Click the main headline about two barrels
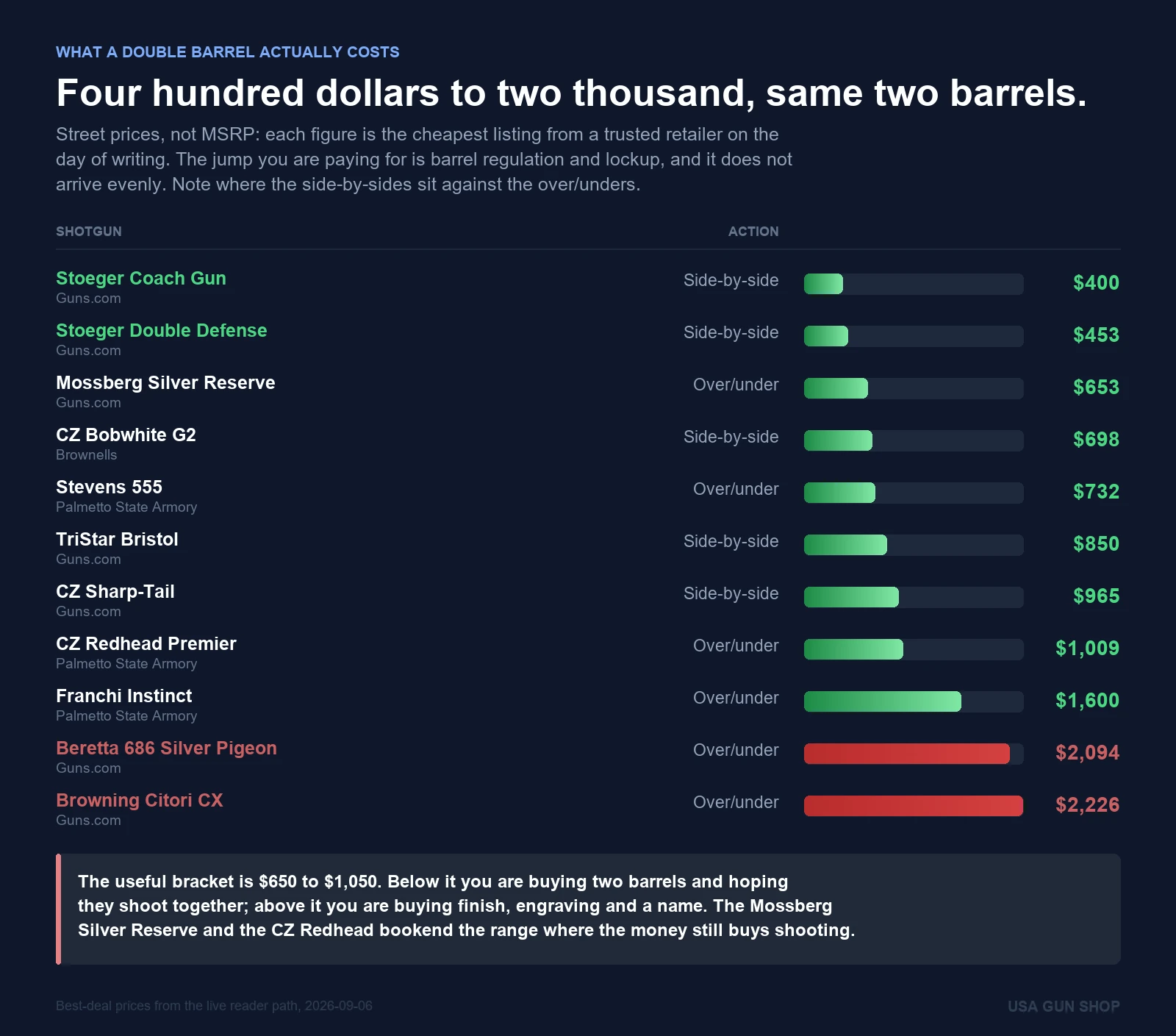The width and height of the screenshot is (1176, 1036). [571, 93]
